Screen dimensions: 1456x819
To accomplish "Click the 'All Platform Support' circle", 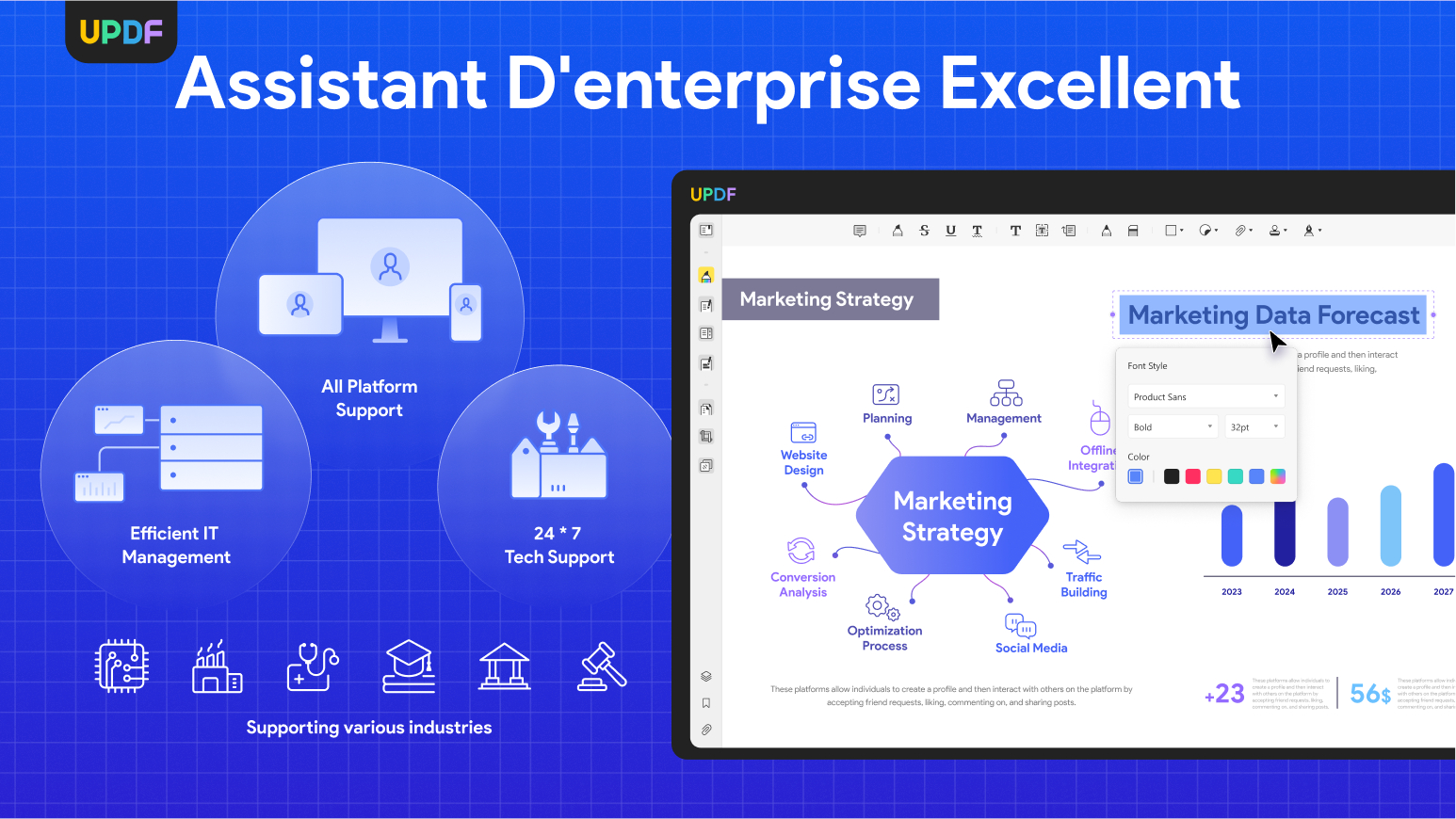I will [x=370, y=315].
